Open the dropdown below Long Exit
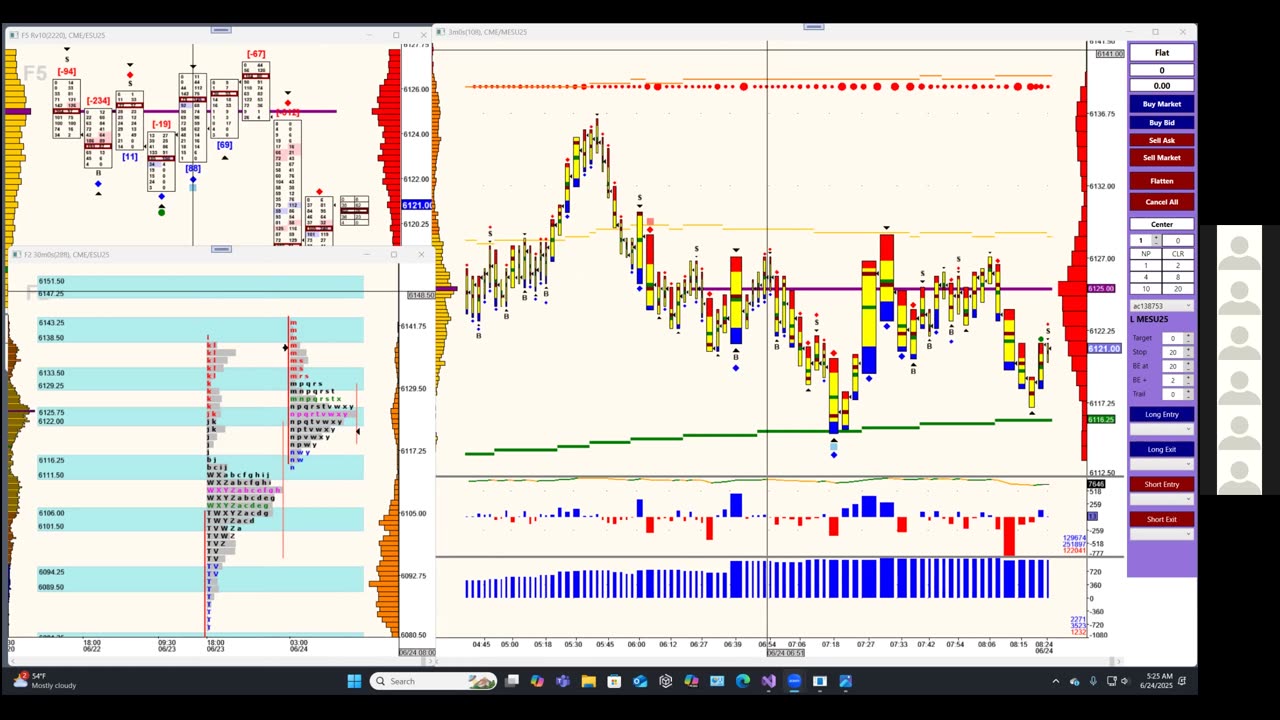Screen dimensions: 1280x720 [1162, 464]
